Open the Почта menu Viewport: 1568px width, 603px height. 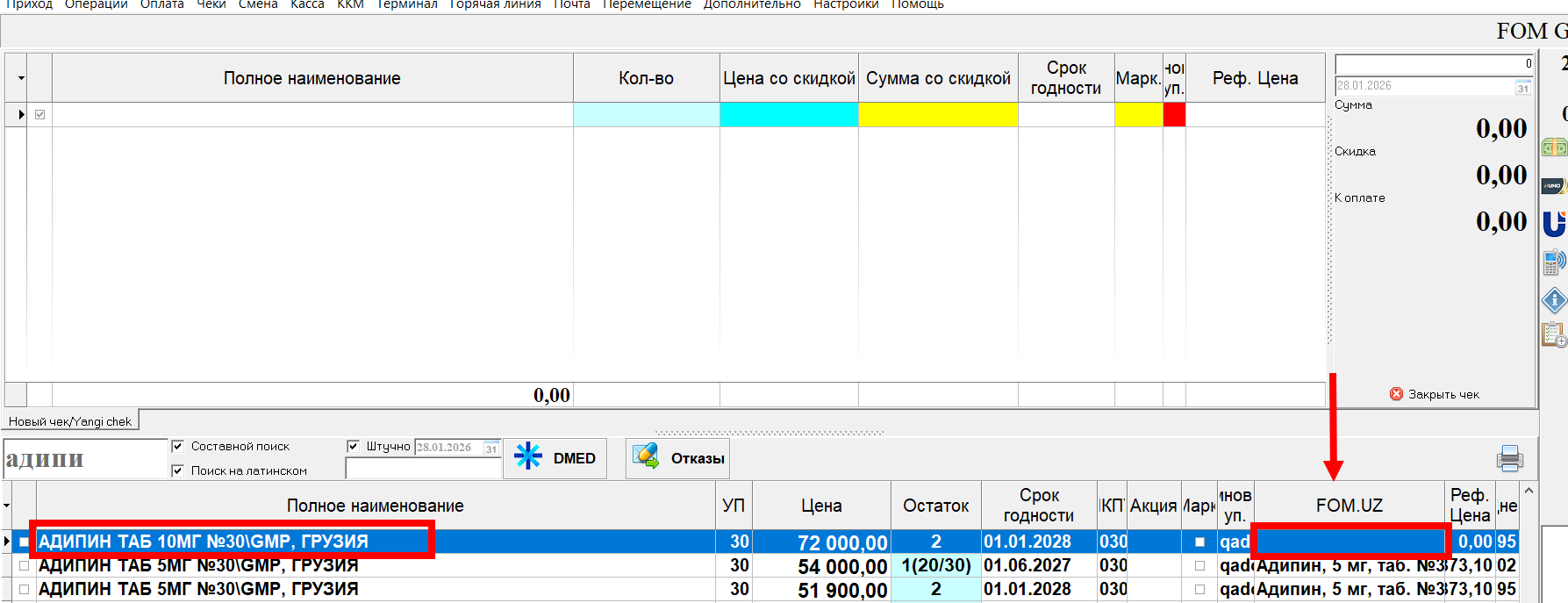coord(572,4)
